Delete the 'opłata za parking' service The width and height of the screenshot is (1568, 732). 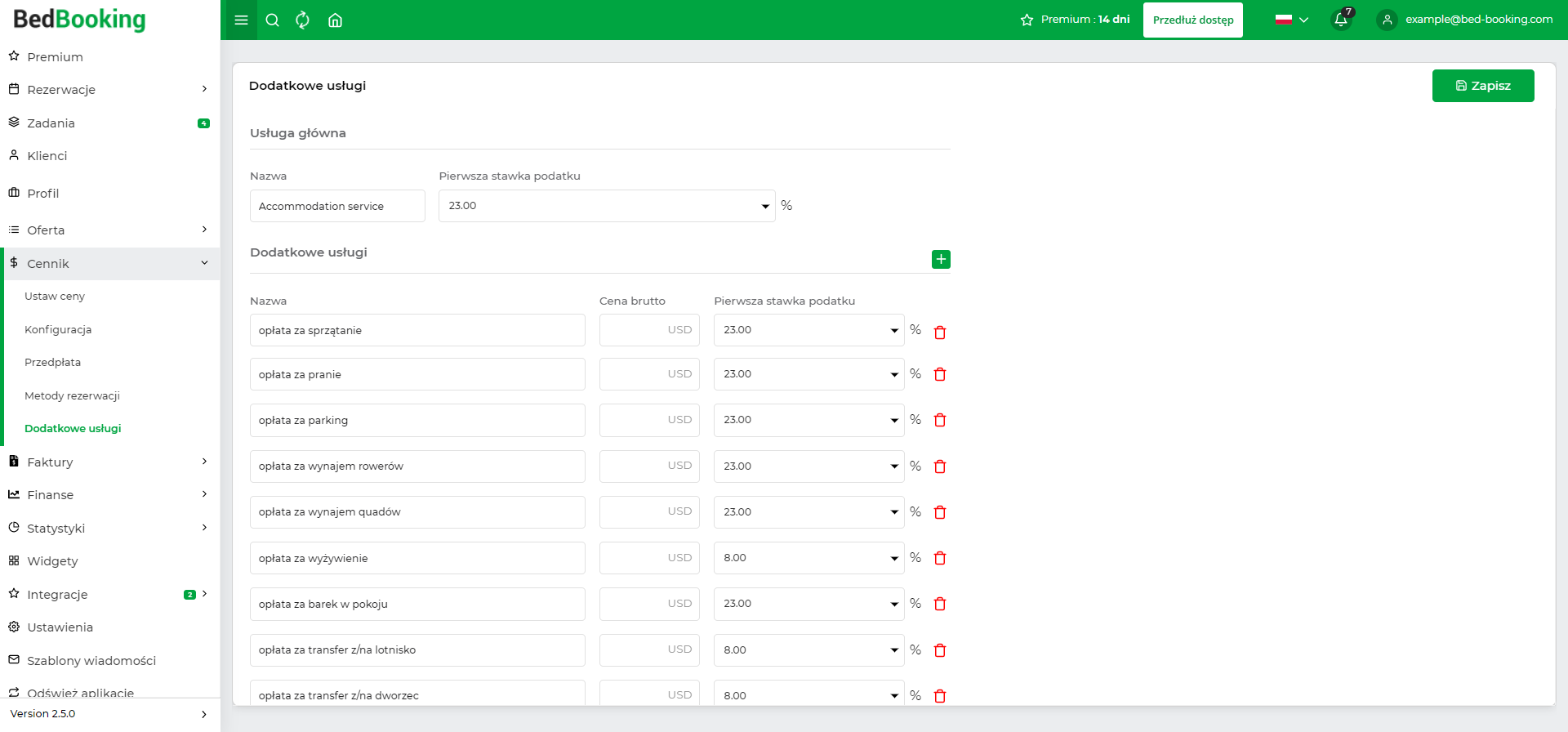point(940,420)
